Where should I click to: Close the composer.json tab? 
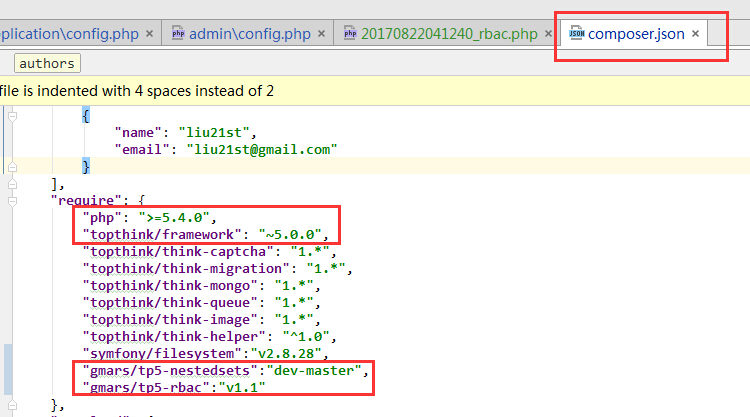click(x=696, y=34)
